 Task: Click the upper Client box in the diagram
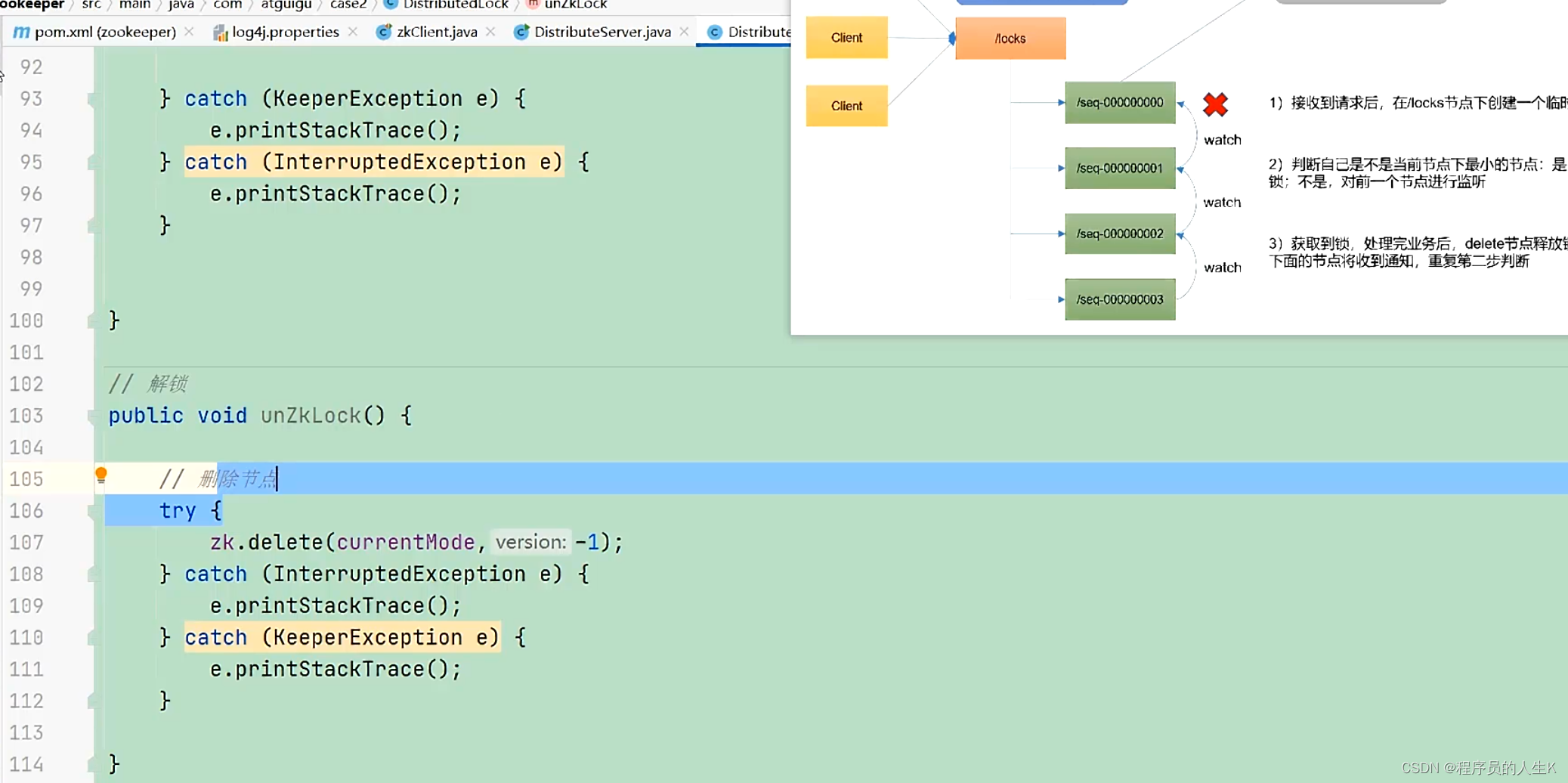(846, 38)
